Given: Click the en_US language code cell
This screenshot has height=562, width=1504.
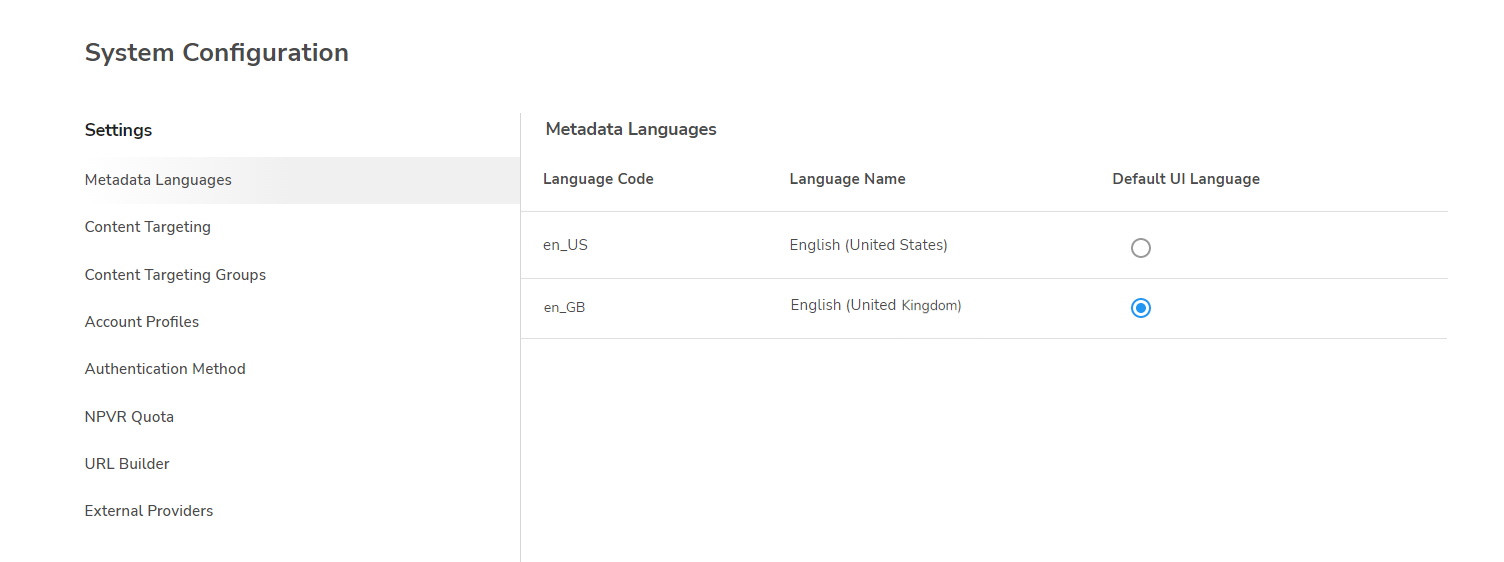Looking at the screenshot, I should click(x=565, y=245).
